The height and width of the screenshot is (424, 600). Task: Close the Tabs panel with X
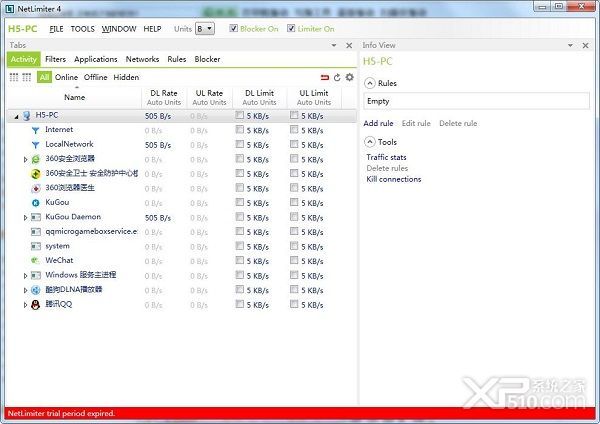pyautogui.click(x=349, y=46)
